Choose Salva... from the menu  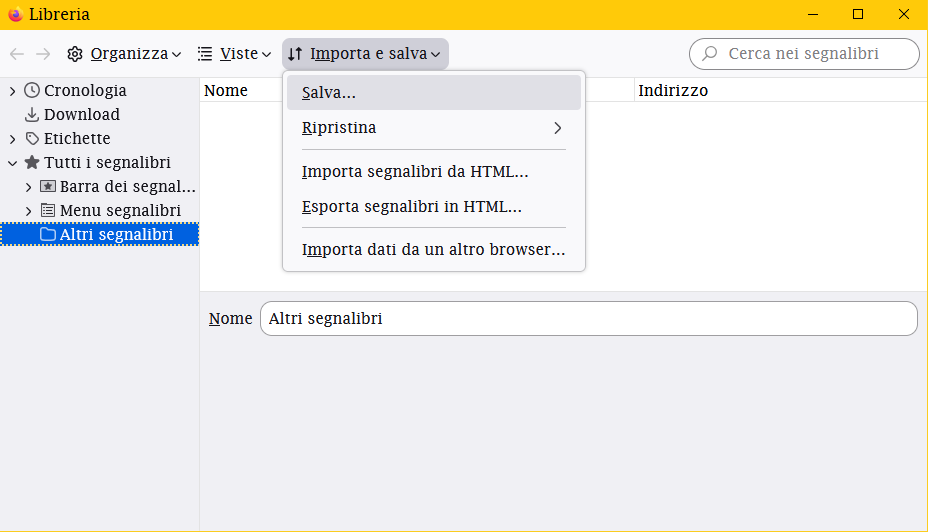(434, 92)
